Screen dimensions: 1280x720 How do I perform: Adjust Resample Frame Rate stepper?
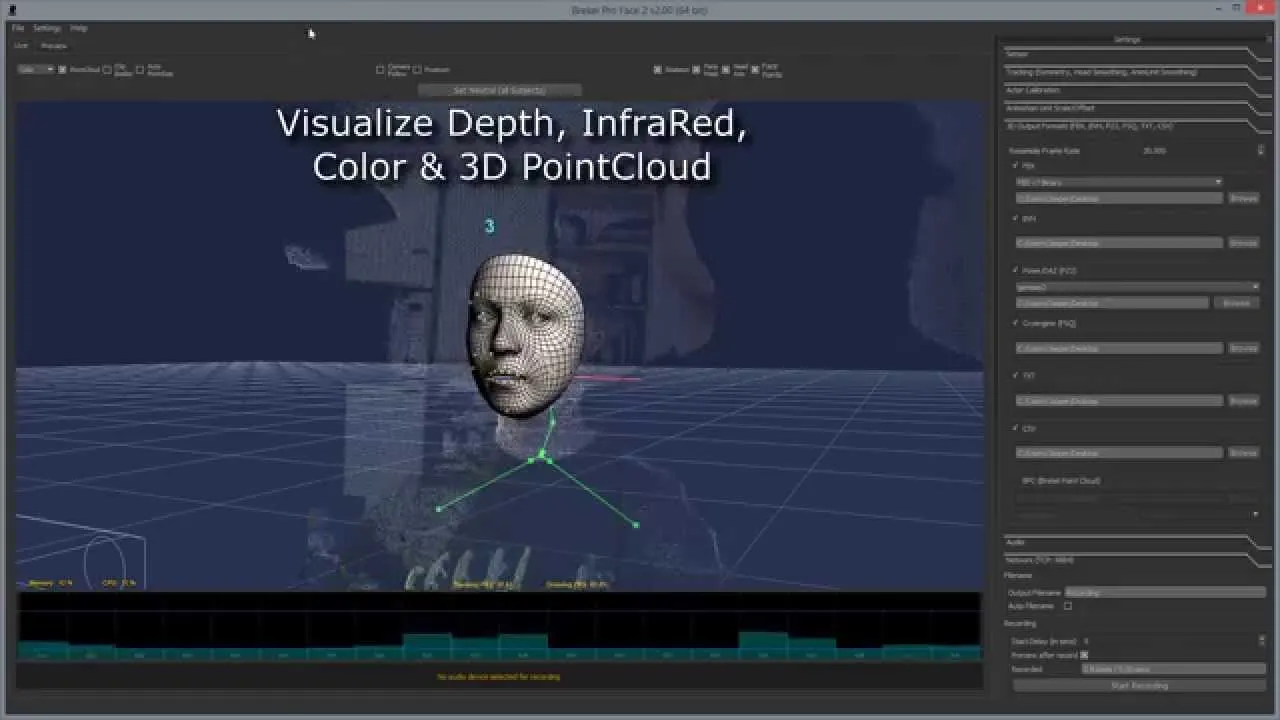[1260, 150]
